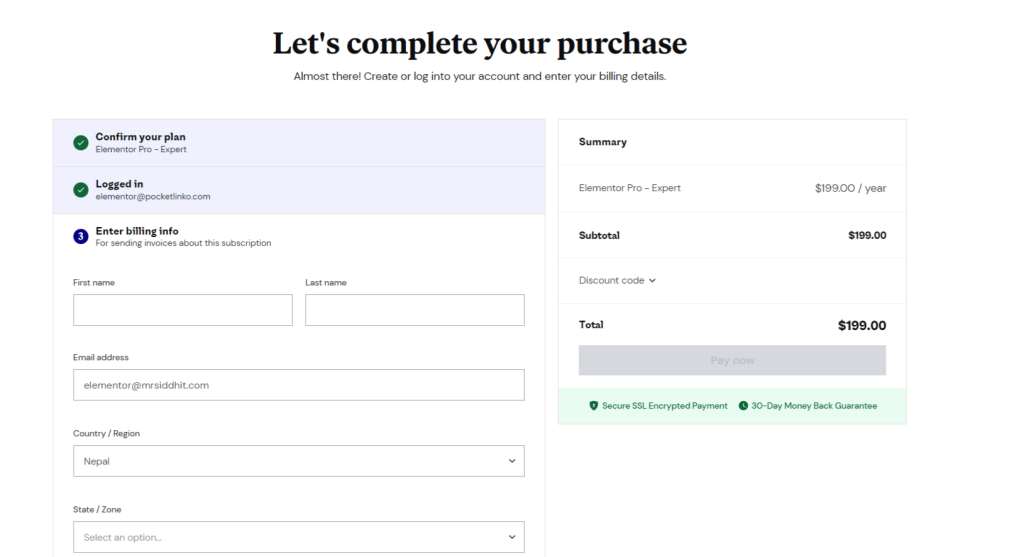Click the green checkmark beside Confirm your plan
Screen dimensions: 1024x557
[x=80, y=142]
